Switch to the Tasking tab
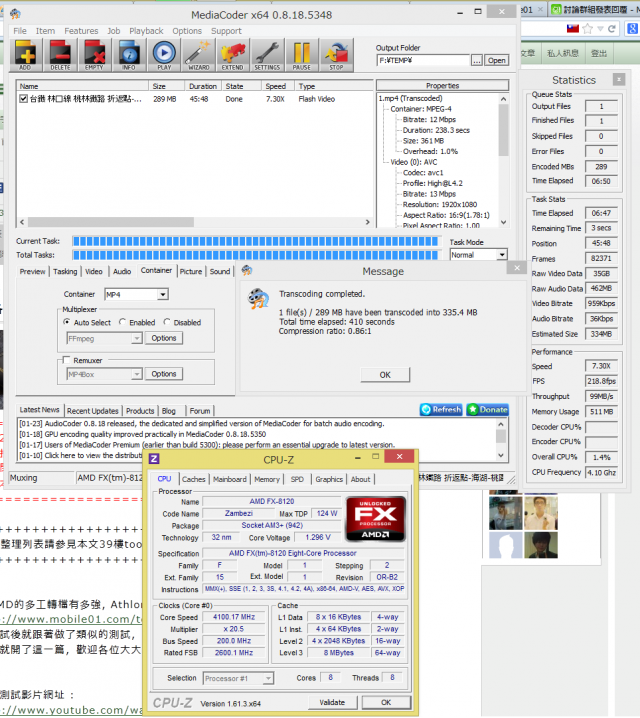640x718 pixels. [65, 272]
